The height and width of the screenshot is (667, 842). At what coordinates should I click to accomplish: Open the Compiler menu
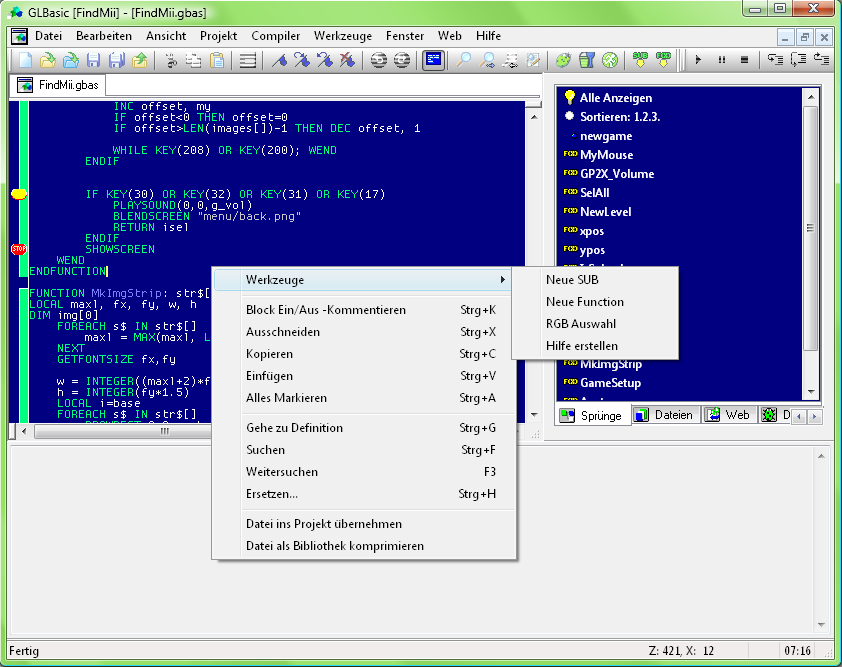(x=275, y=35)
